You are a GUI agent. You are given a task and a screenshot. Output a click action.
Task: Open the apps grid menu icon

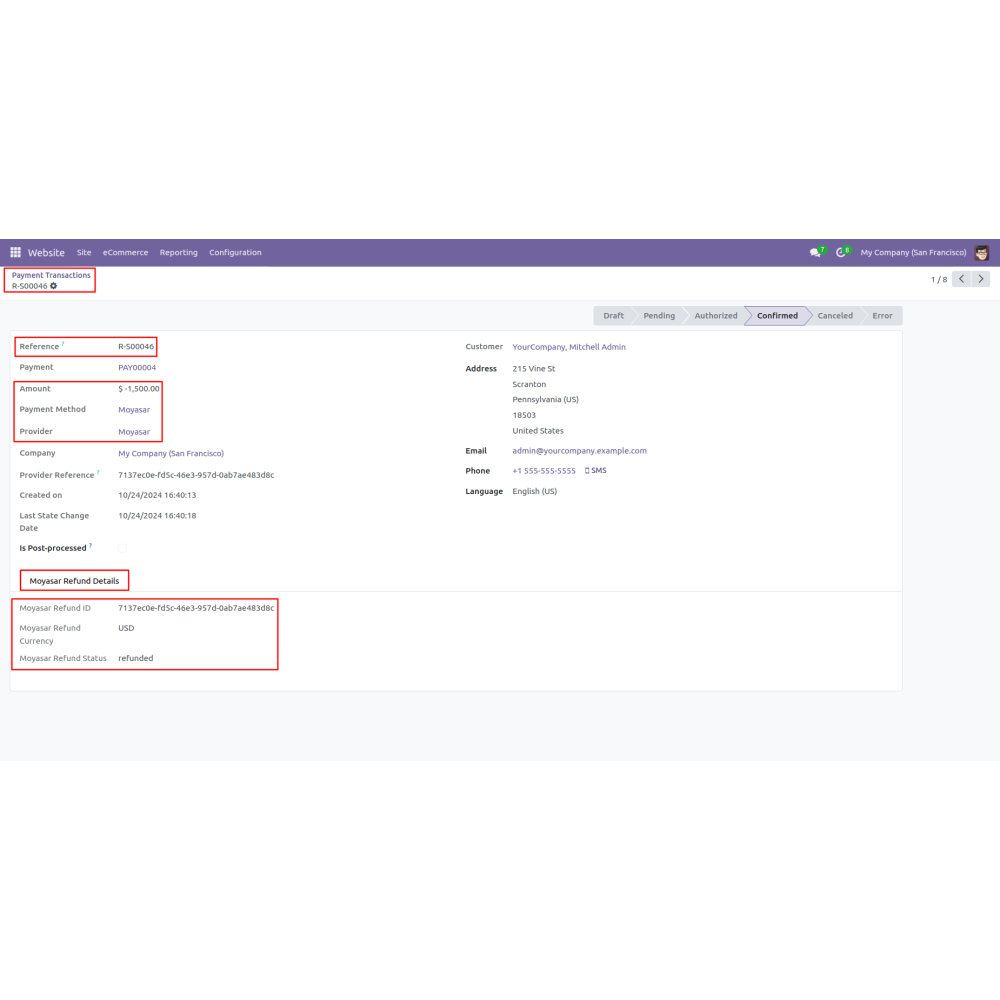(15, 253)
